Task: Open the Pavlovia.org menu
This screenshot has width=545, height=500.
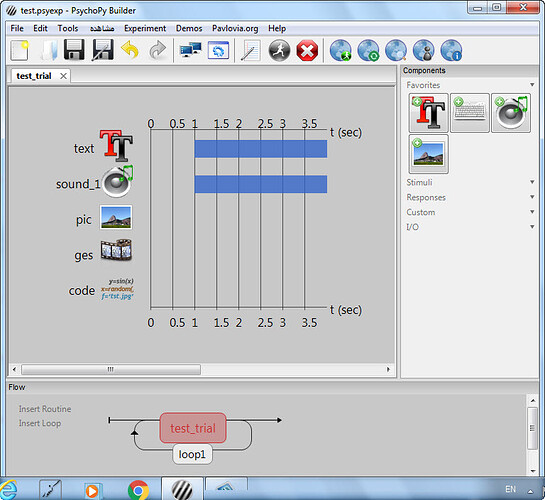Action: [235, 28]
